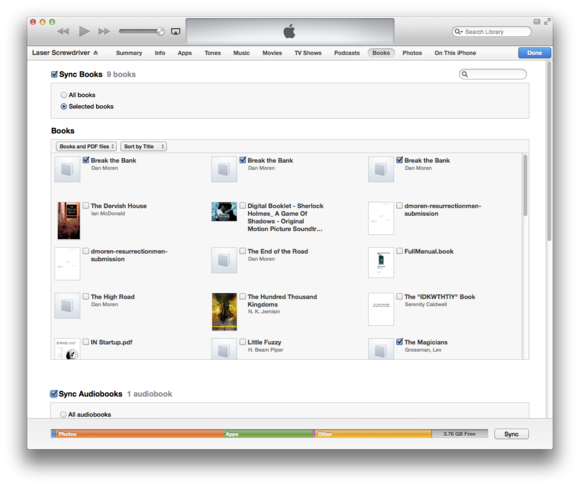
Task: Click the Done button
Action: tap(535, 53)
